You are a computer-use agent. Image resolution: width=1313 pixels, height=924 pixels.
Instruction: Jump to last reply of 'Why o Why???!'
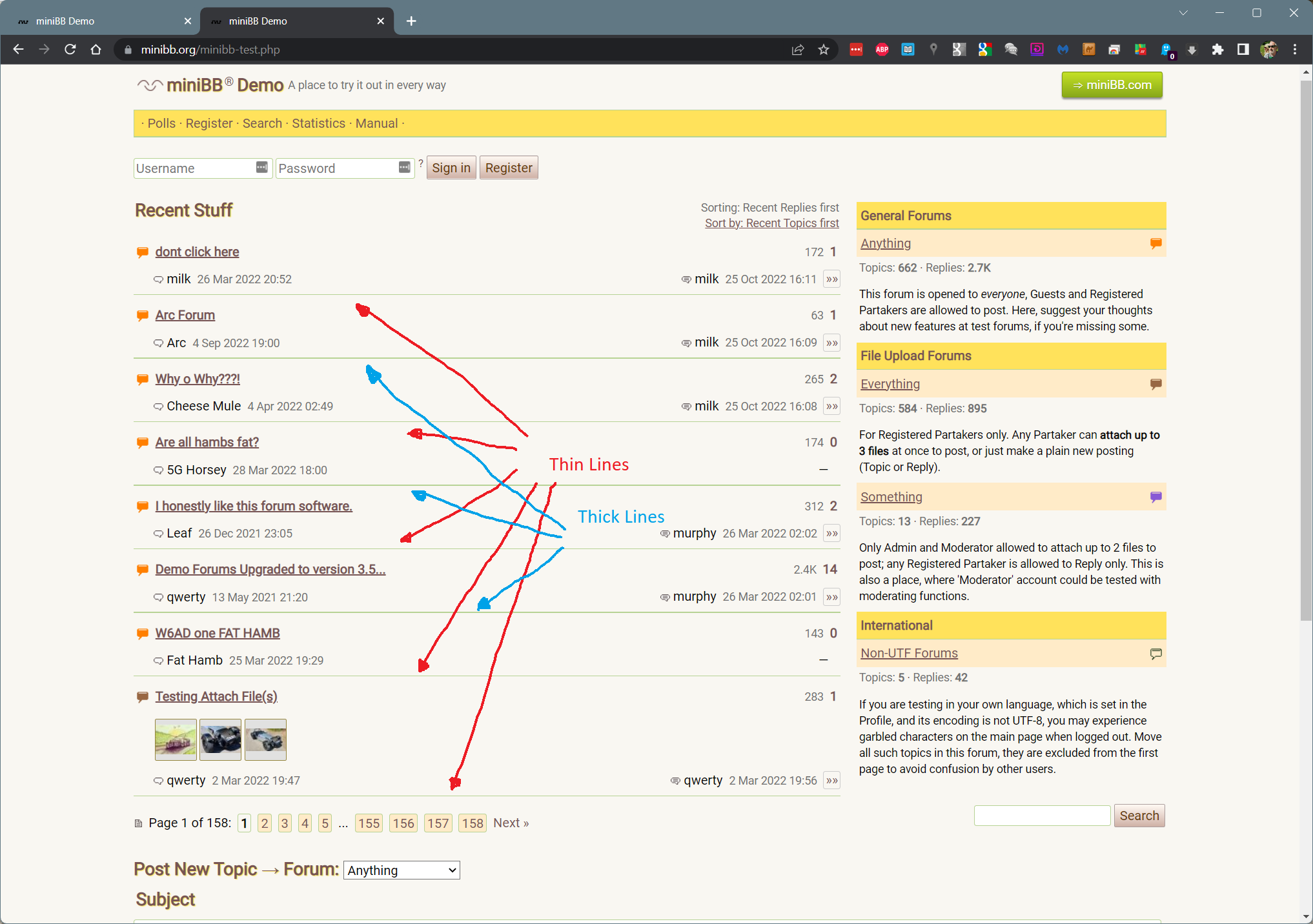(832, 407)
